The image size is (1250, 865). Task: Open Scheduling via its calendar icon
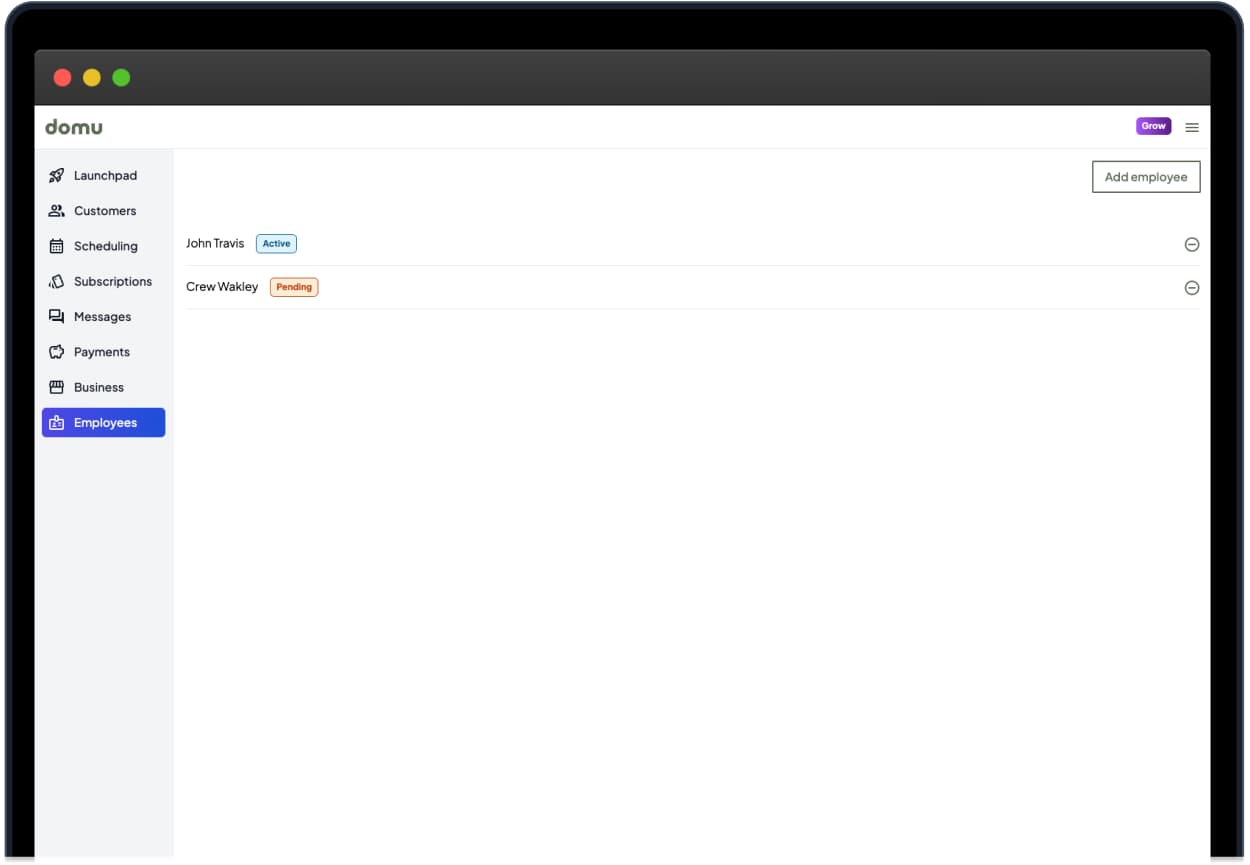click(58, 246)
